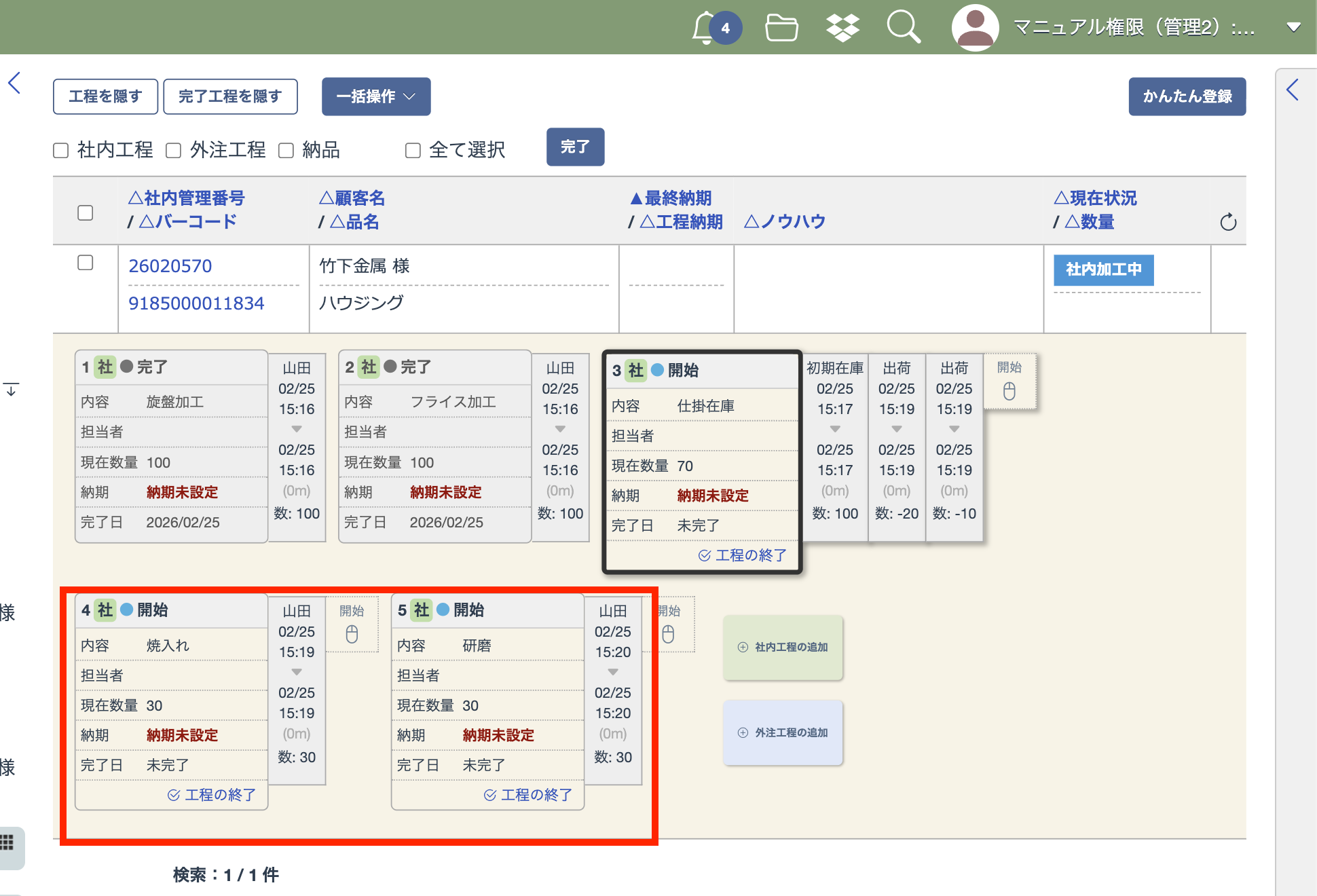Open the folder icon in header
This screenshot has height=896, width=1317.
pyautogui.click(x=781, y=28)
